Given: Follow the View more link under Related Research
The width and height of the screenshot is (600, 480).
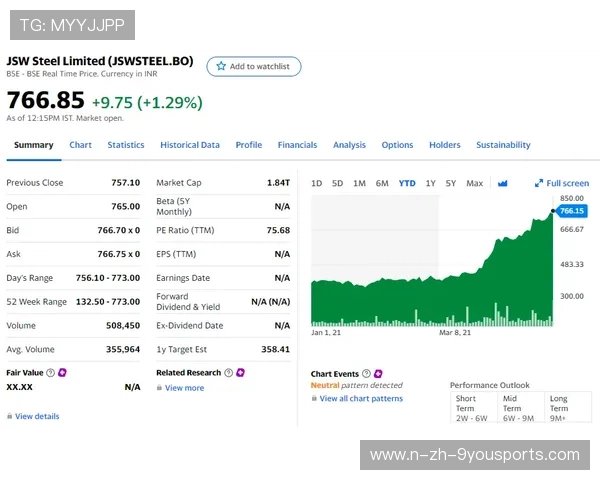Looking at the screenshot, I should (x=184, y=388).
